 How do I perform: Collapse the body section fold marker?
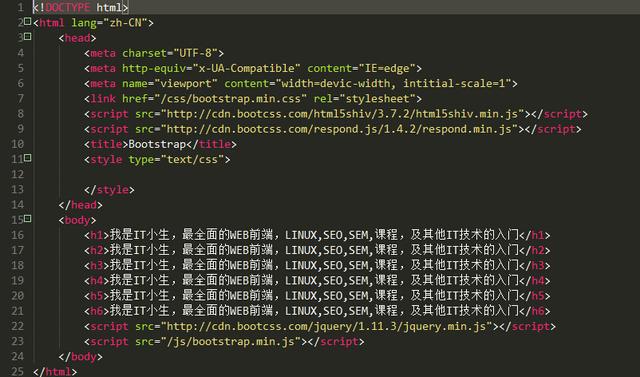click(28, 219)
